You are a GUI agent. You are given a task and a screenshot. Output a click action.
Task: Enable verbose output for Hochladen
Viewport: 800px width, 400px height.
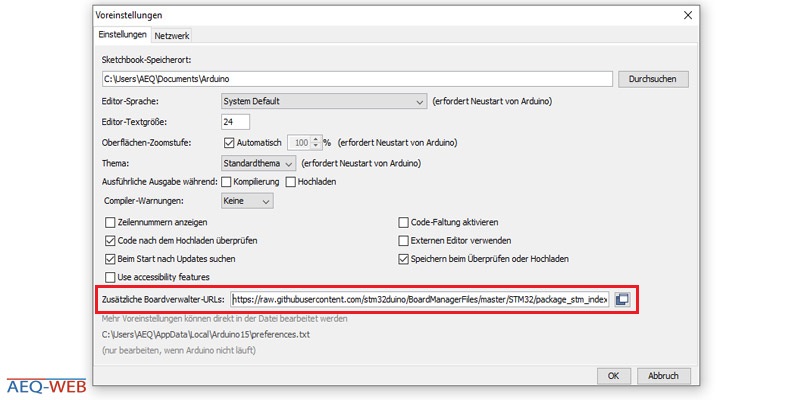(290, 182)
